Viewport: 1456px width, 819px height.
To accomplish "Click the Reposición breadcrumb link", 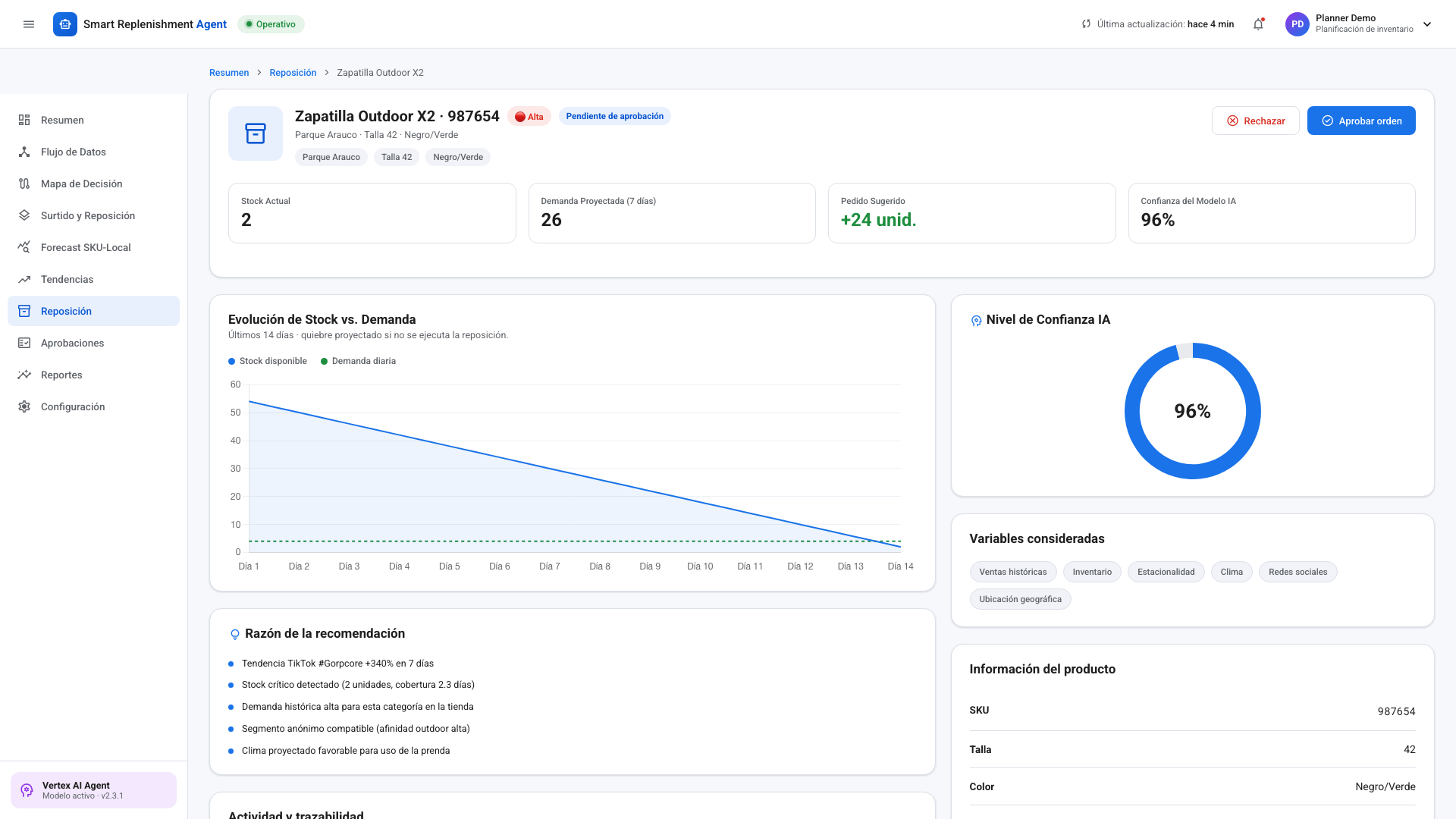I will [293, 73].
